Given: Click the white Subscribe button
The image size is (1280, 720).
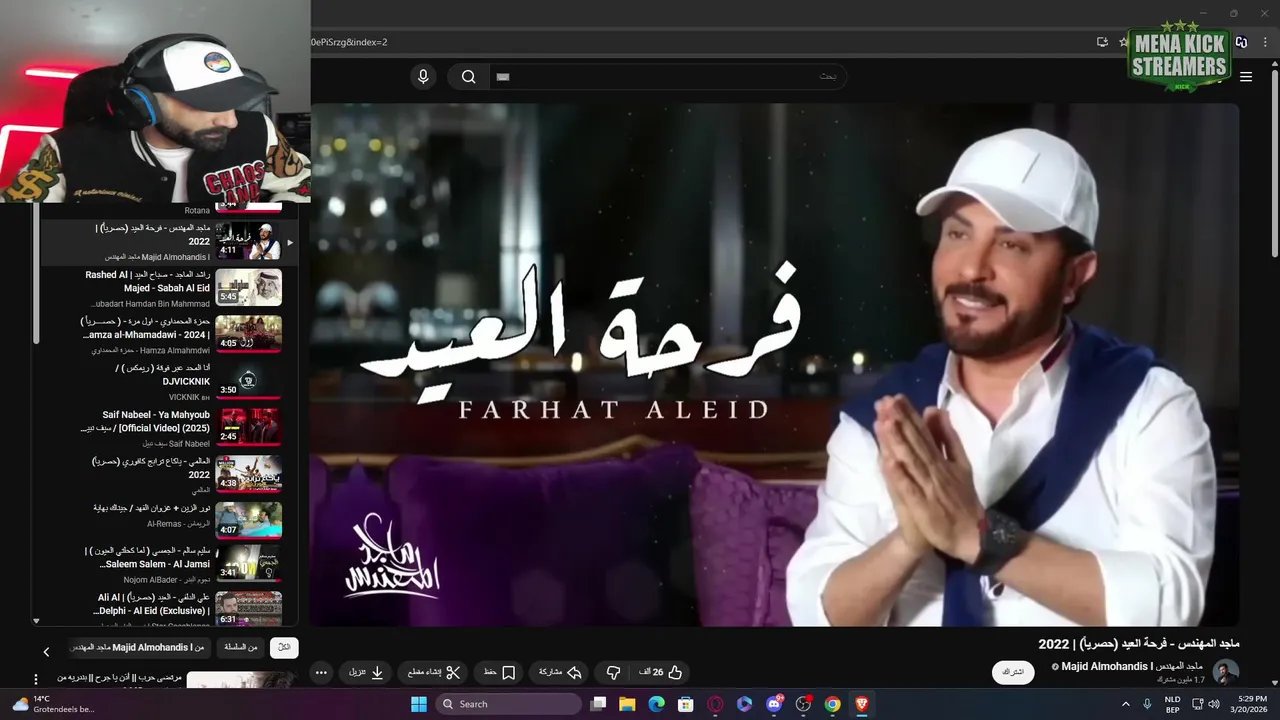Looking at the screenshot, I should 1012,672.
